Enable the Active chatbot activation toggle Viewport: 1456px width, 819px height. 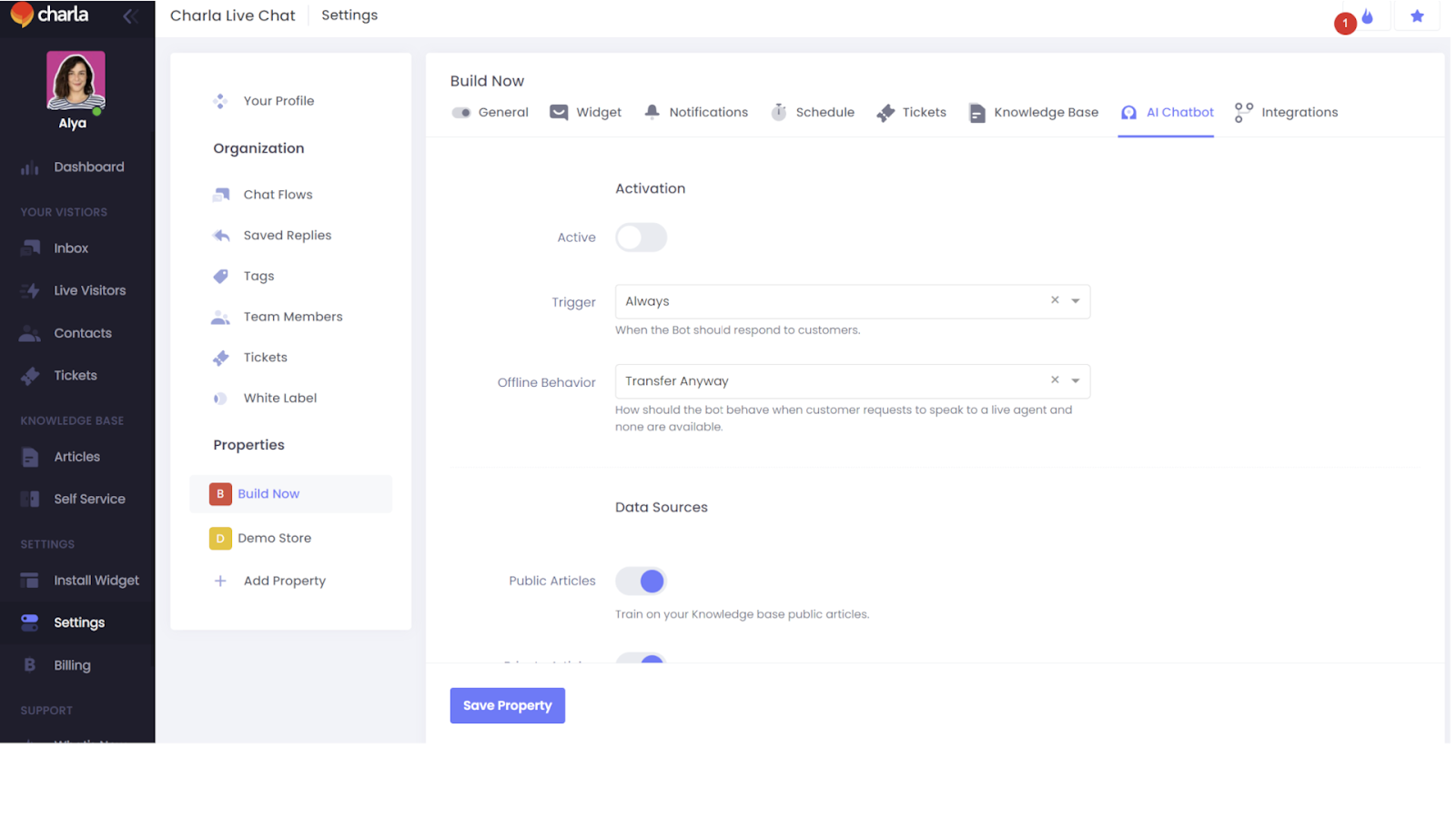(641, 238)
